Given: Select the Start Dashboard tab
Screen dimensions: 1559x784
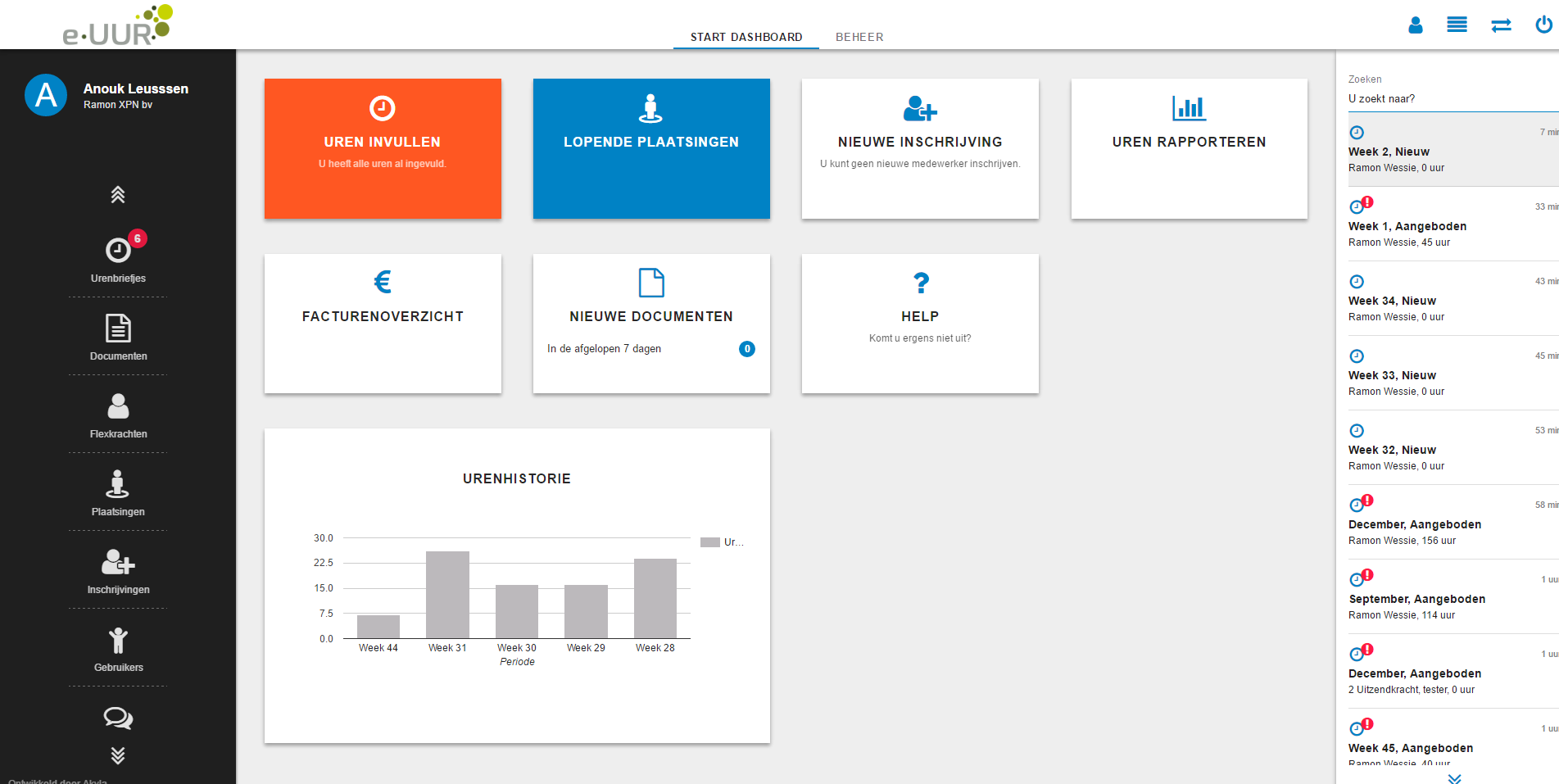Looking at the screenshot, I should (746, 37).
